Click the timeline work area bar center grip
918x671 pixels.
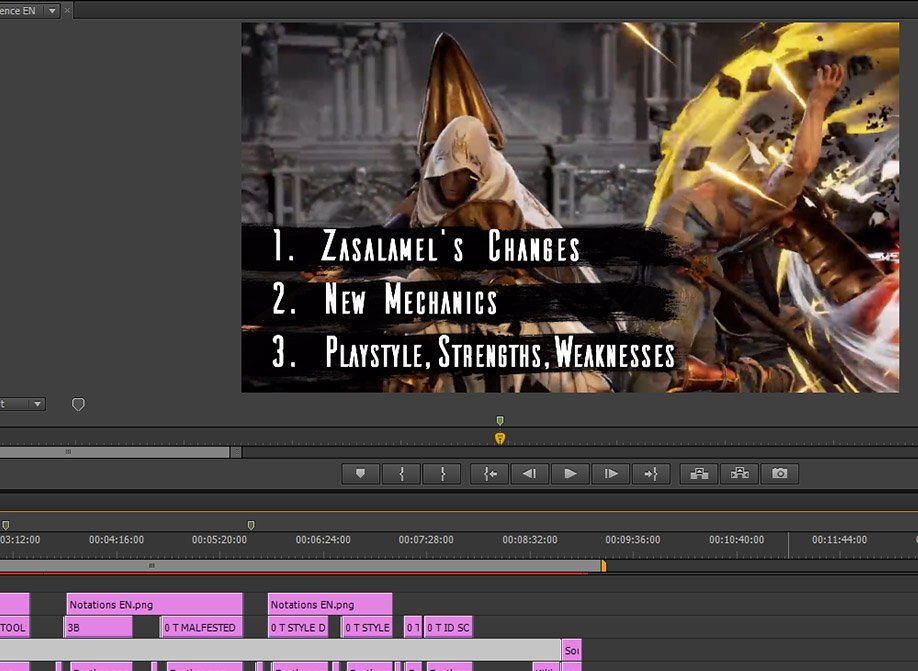pyautogui.click(x=152, y=566)
